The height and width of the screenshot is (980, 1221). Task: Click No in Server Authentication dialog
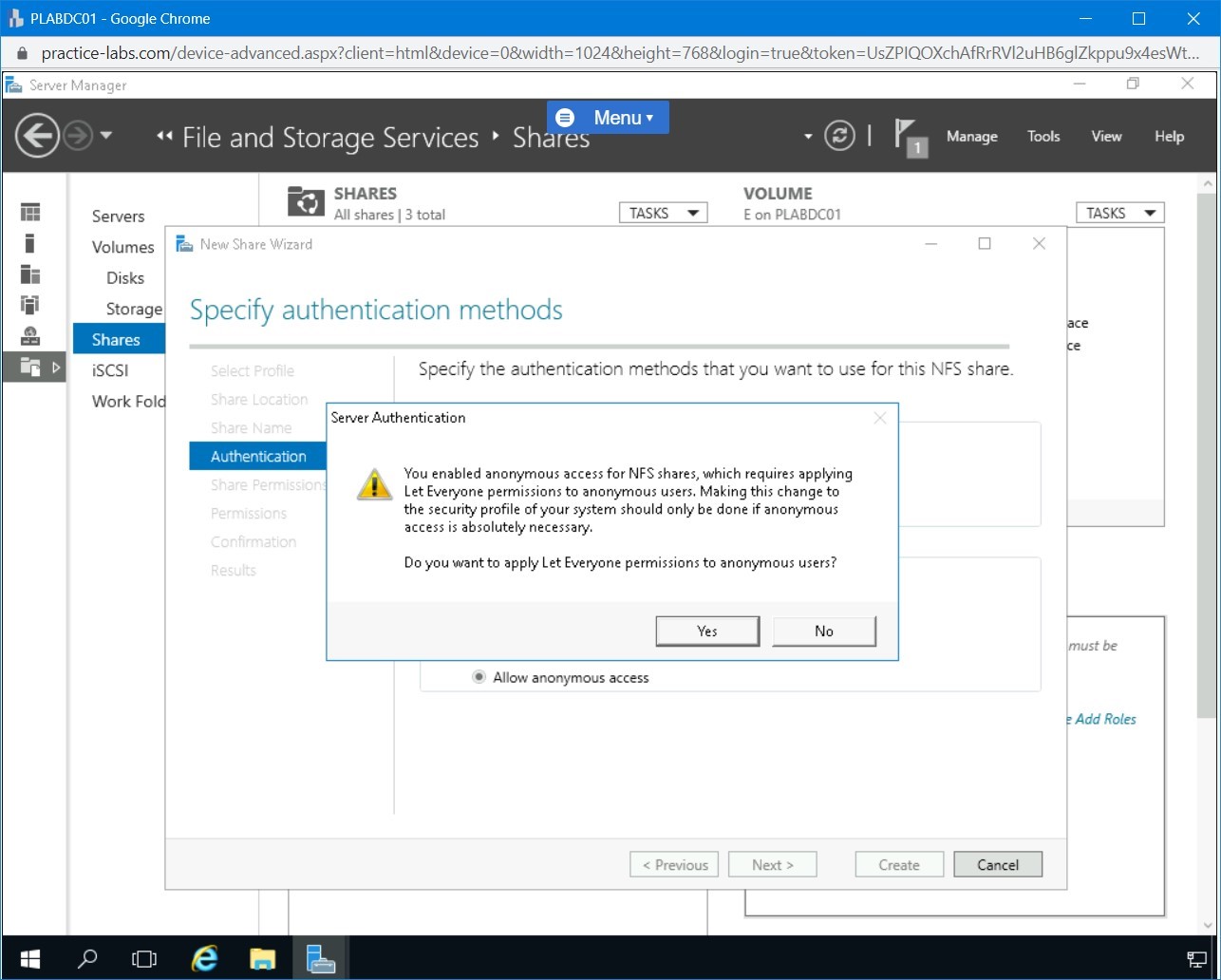click(x=824, y=631)
